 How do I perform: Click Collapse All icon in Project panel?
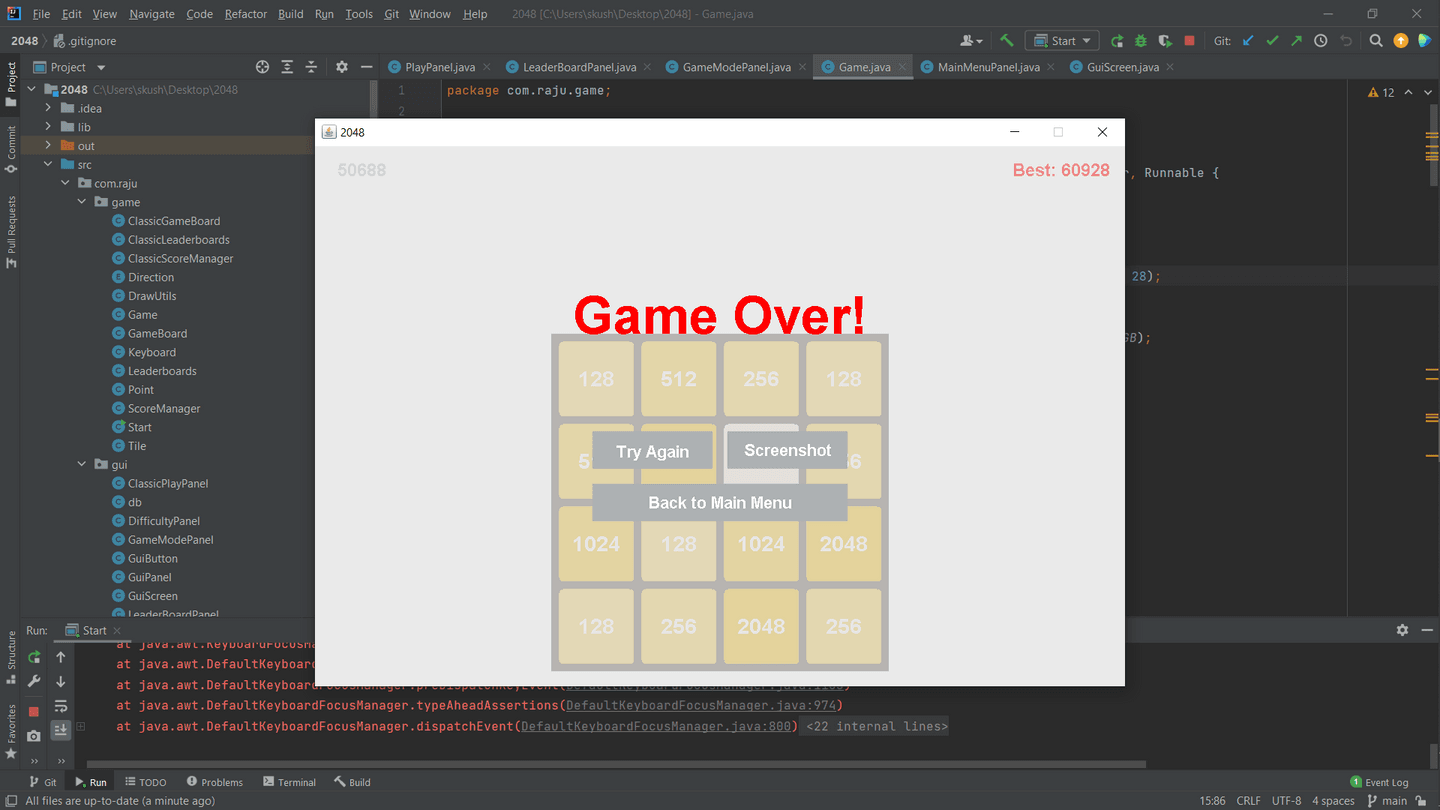click(311, 67)
